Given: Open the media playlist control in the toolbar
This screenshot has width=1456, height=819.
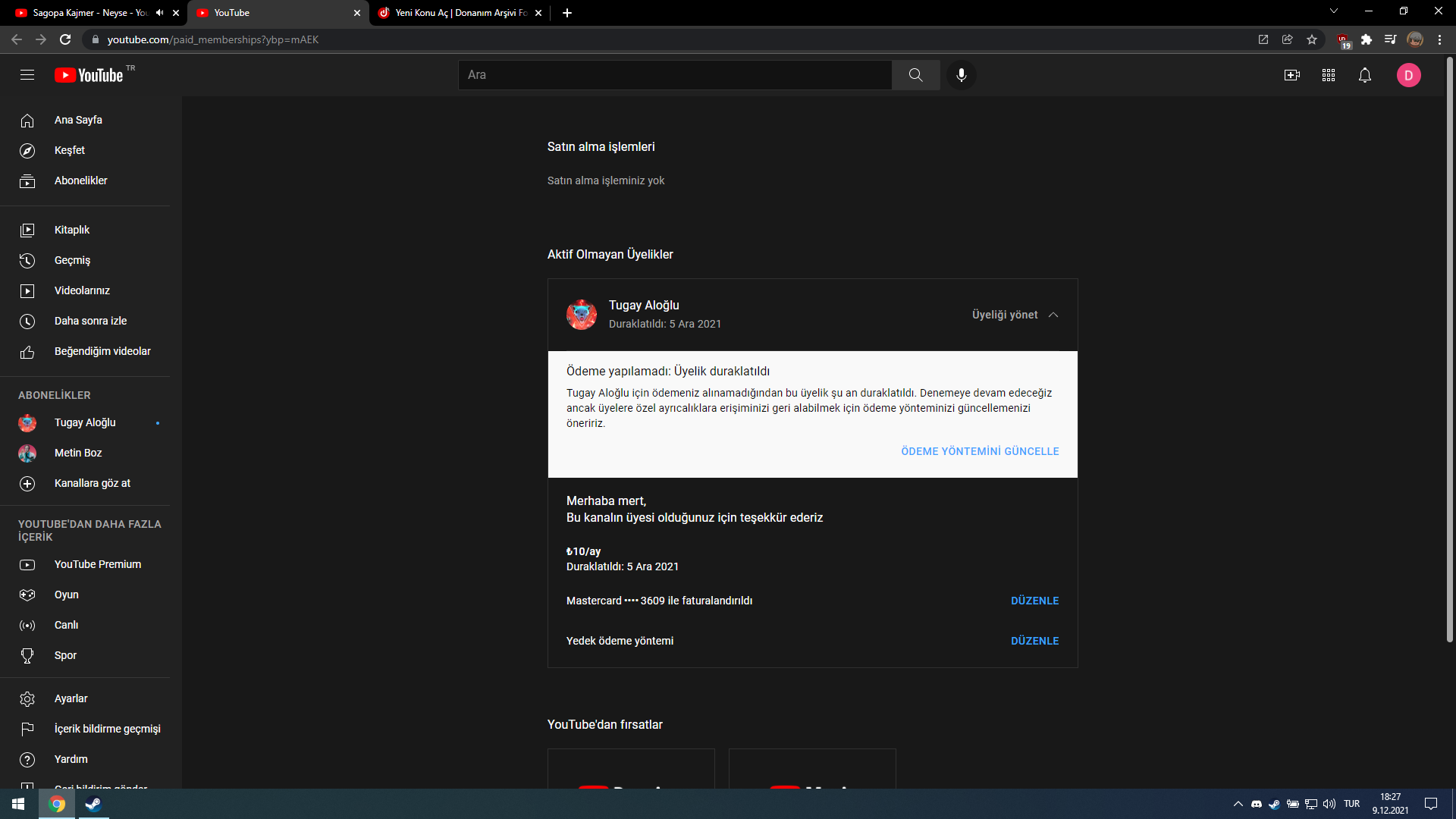Looking at the screenshot, I should [1391, 39].
